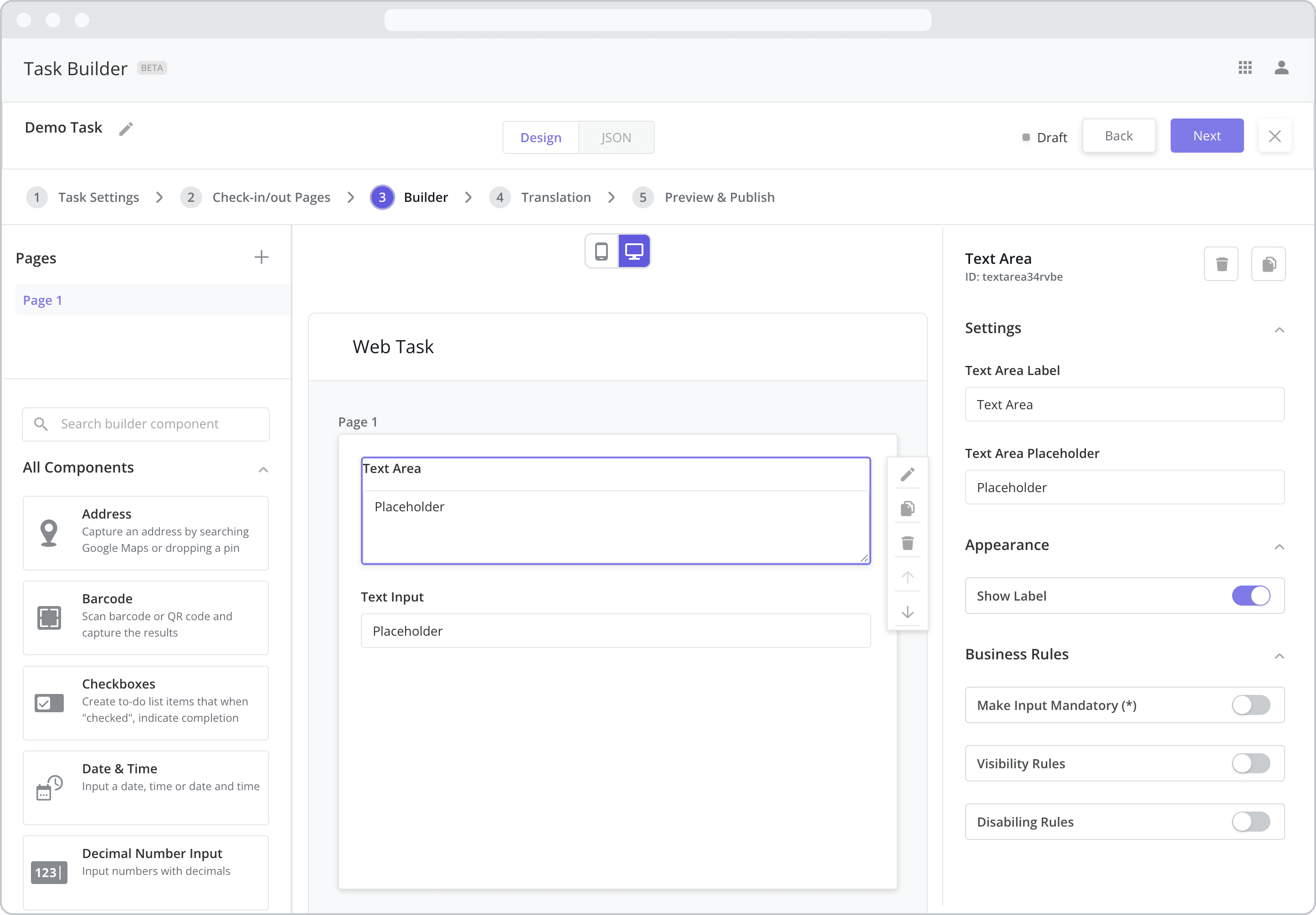Focus the Search builder component field
The image size is (1316, 915).
click(145, 424)
